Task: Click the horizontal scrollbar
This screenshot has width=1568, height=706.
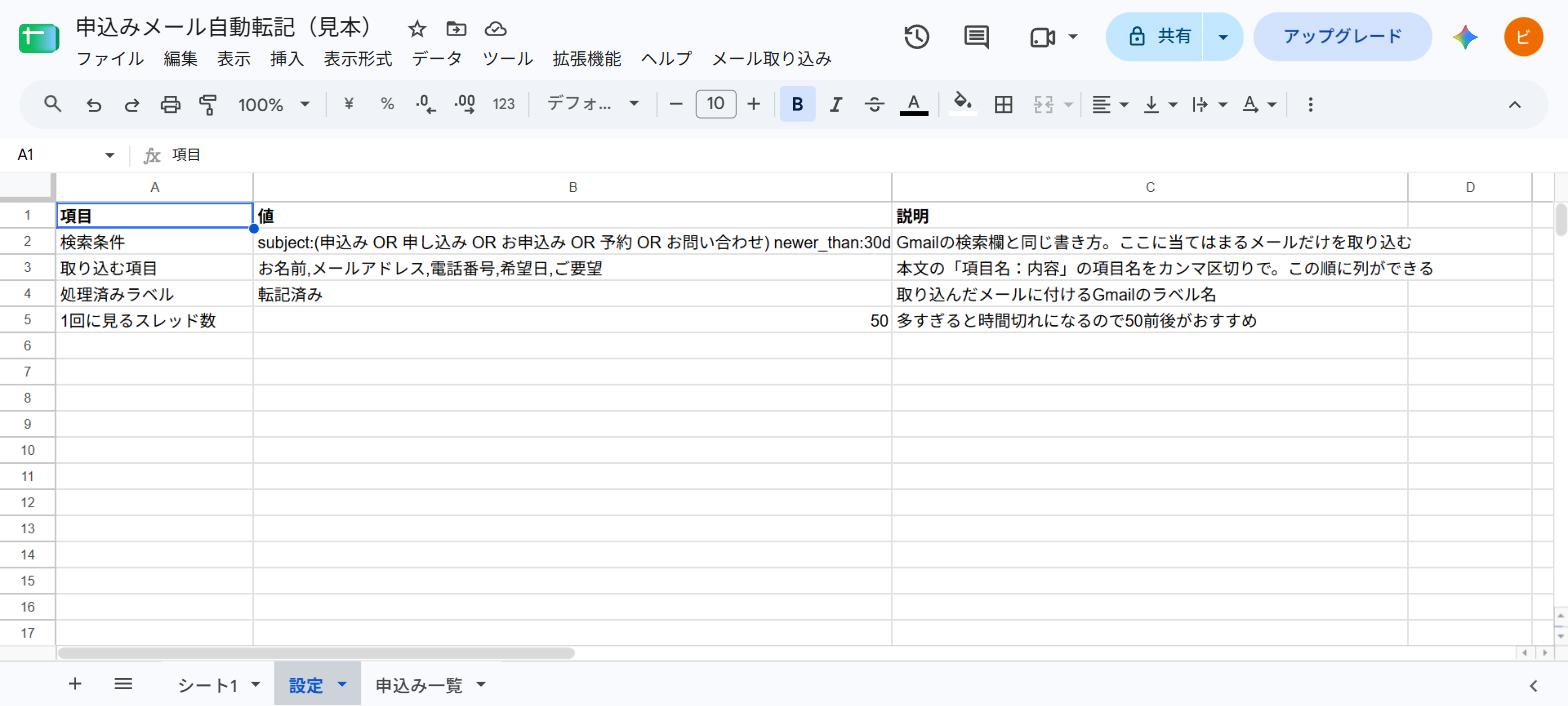Action: pyautogui.click(x=316, y=653)
